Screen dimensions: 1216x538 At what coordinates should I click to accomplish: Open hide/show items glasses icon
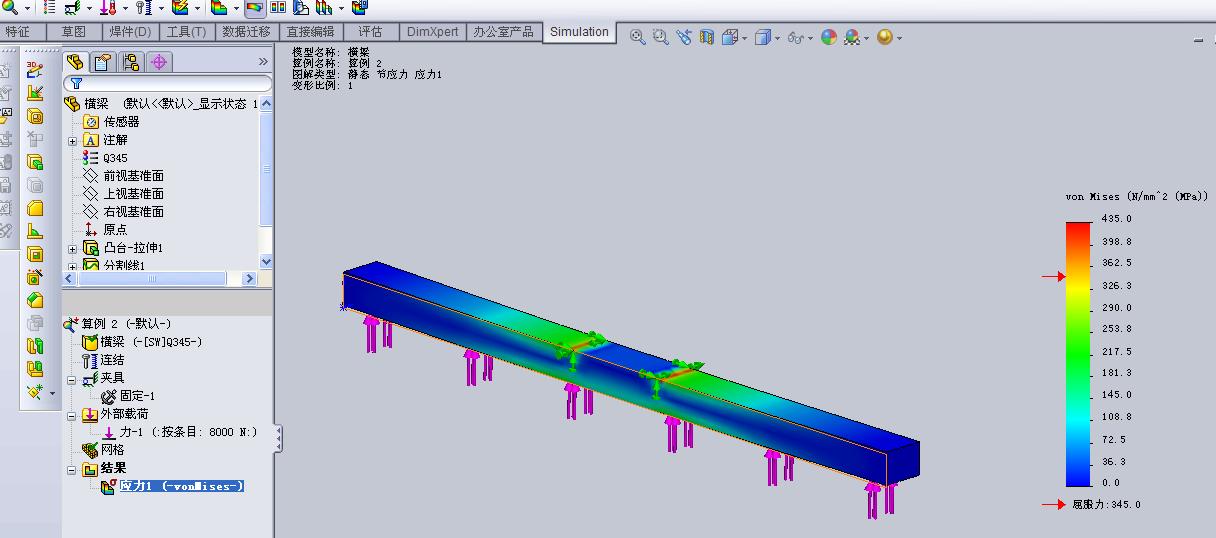[795, 37]
